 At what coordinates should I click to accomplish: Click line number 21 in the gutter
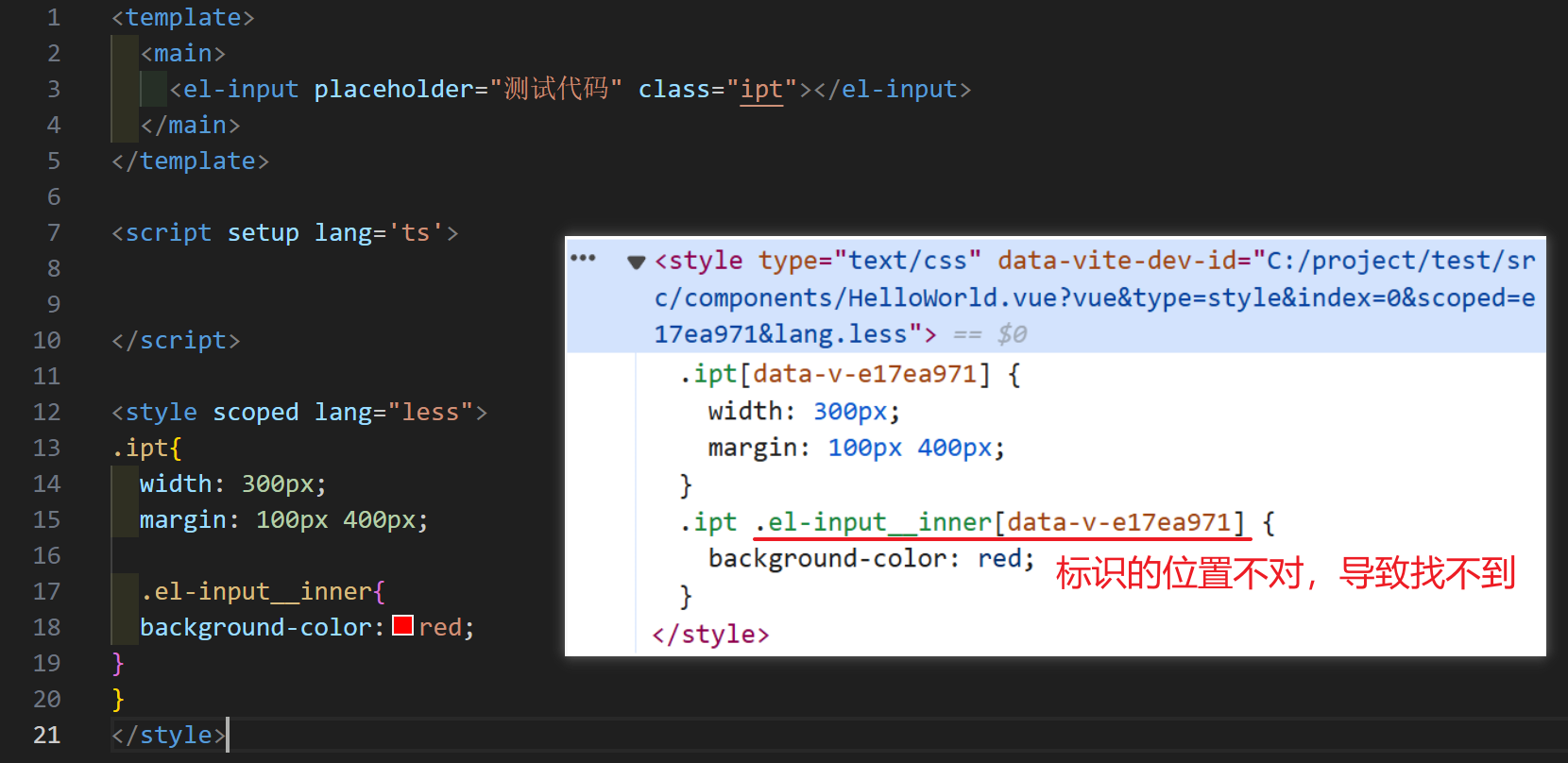click(46, 736)
